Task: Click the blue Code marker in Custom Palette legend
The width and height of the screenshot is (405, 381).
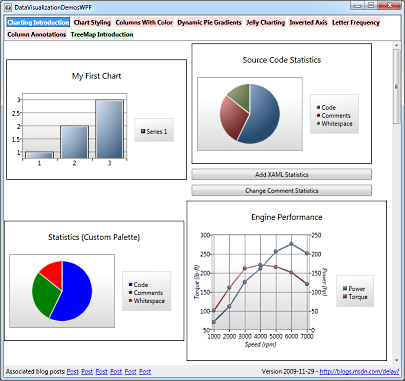Action: point(131,284)
